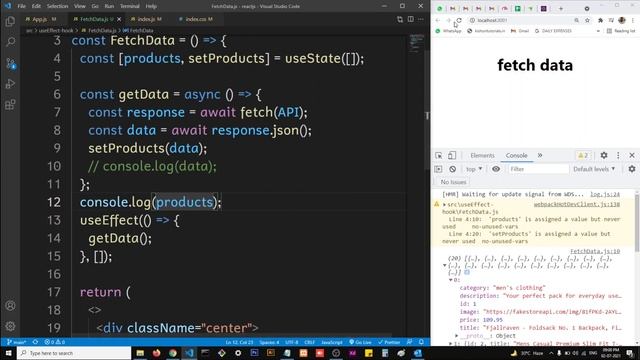Reload the localhost page in Chrome
The width and height of the screenshot is (640, 360).
(459, 20)
